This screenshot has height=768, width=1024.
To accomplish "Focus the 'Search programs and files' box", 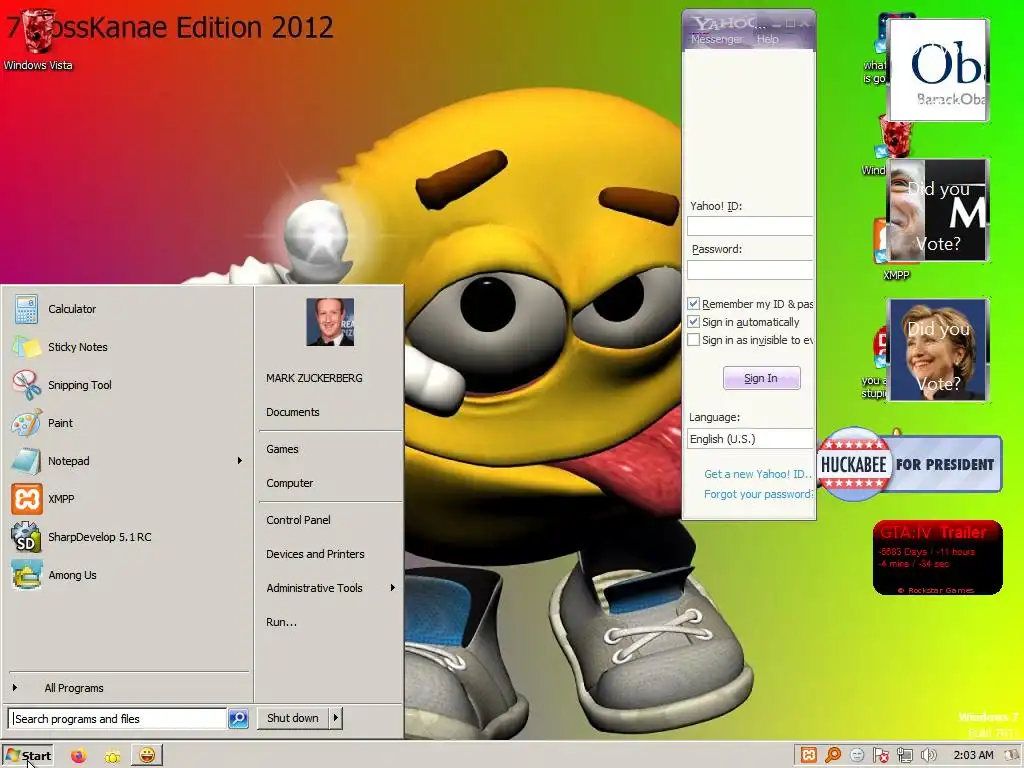I will 118,718.
